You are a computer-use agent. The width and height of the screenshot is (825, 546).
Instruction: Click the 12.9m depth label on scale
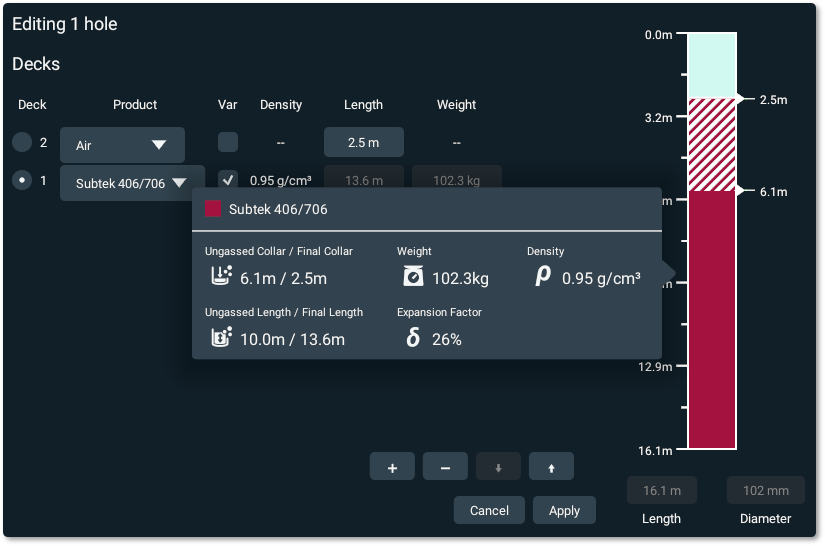point(655,366)
